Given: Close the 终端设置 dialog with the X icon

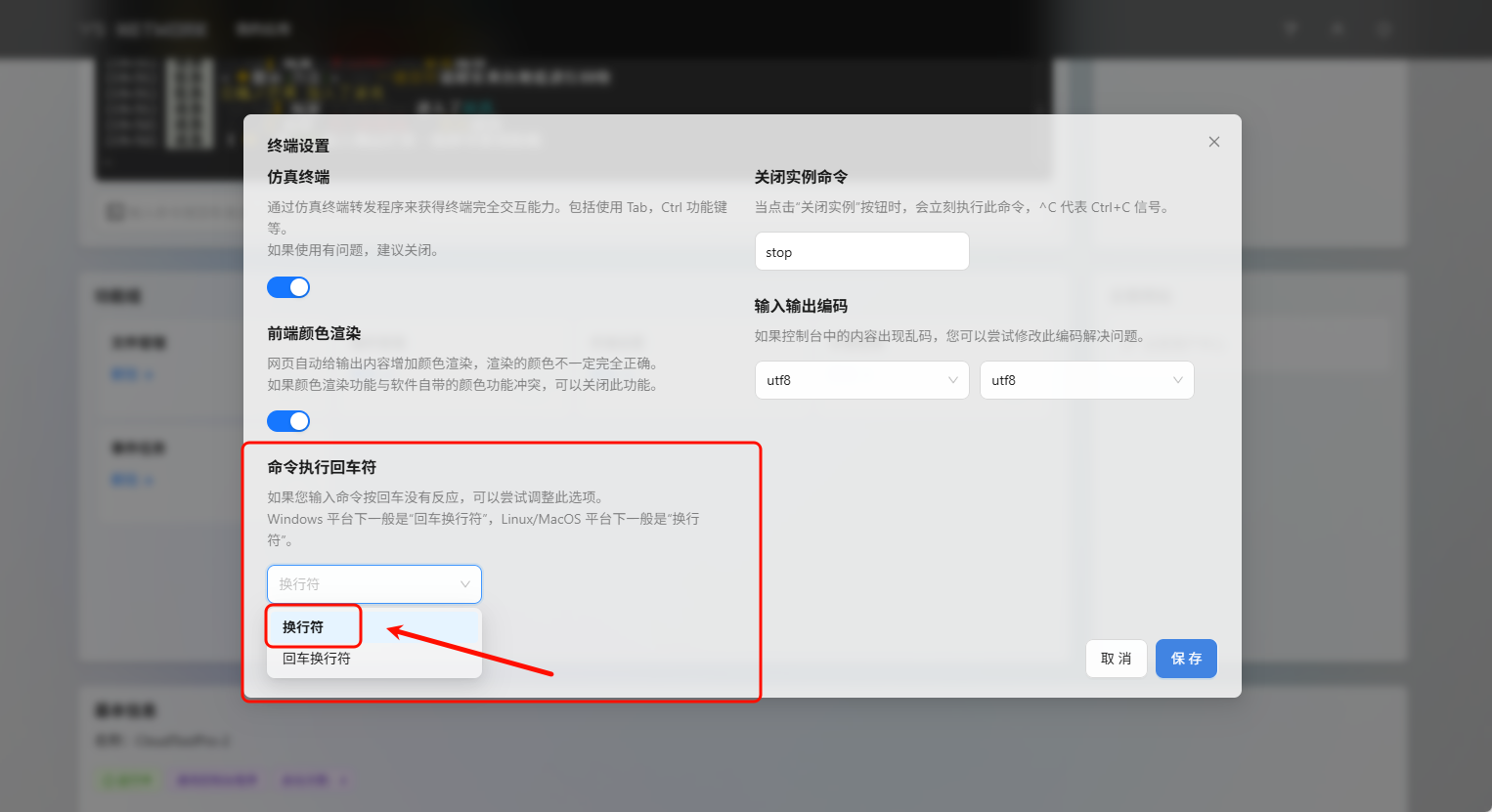Looking at the screenshot, I should [x=1213, y=142].
